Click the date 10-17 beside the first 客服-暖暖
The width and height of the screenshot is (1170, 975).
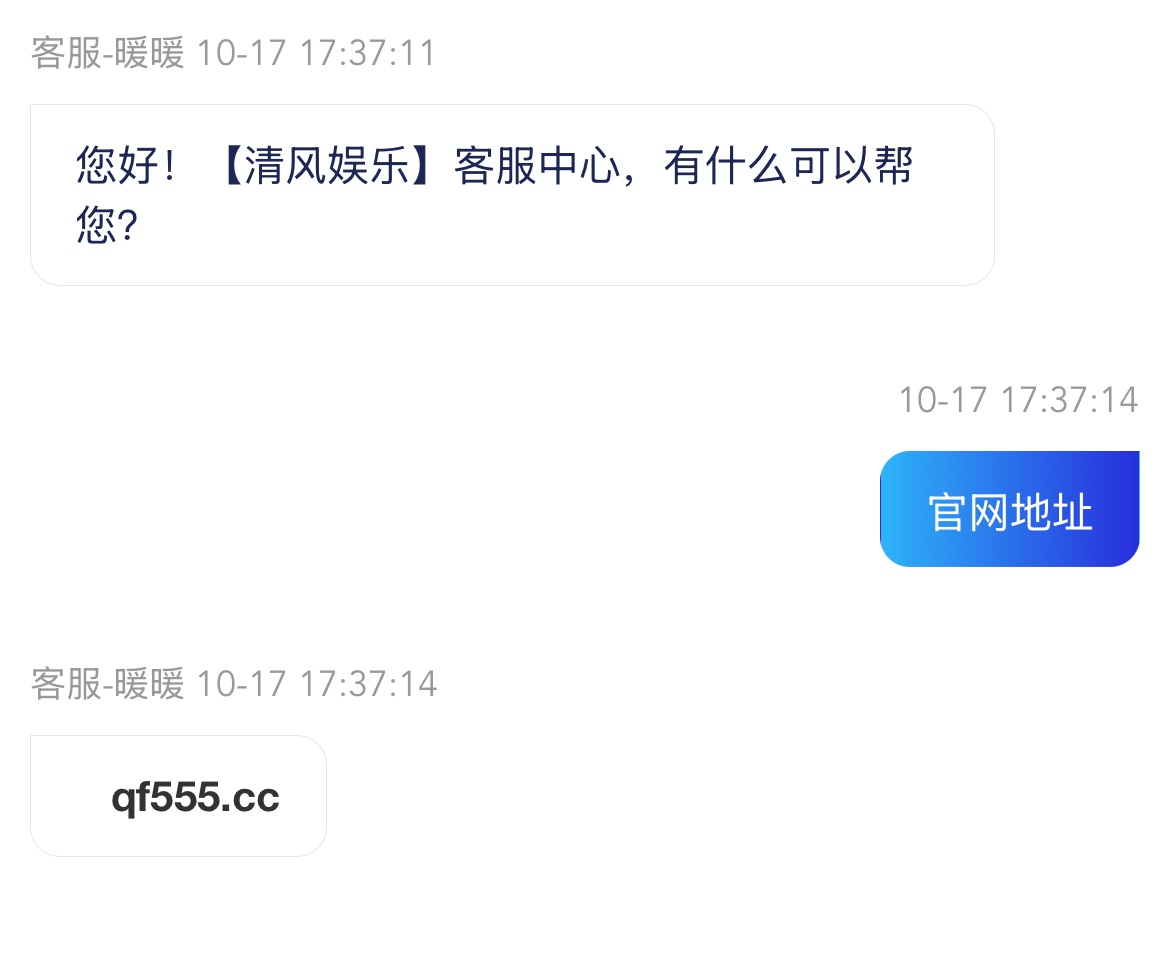[241, 54]
